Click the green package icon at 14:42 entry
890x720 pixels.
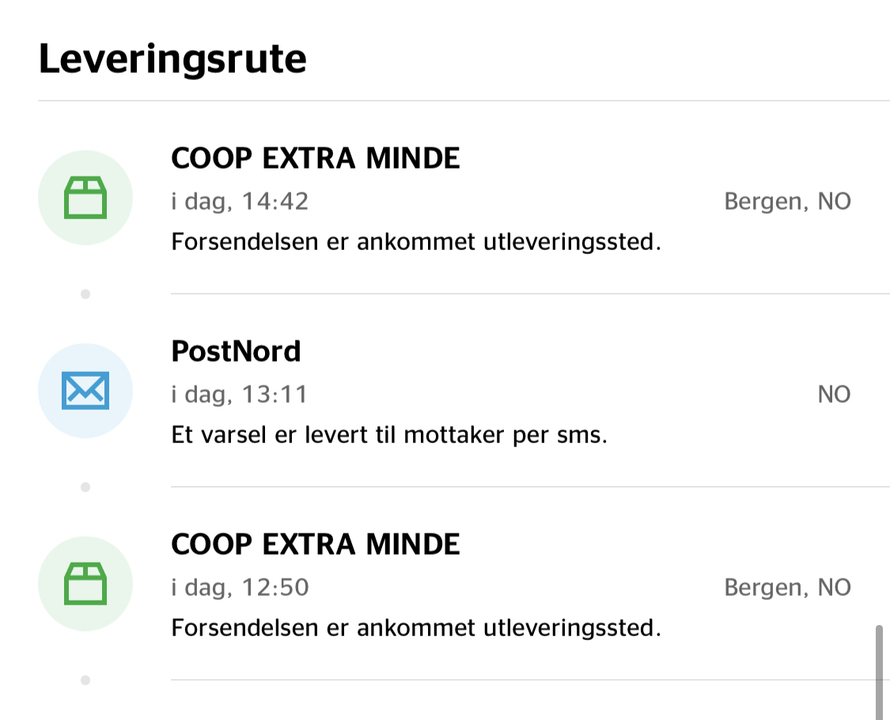pos(85,198)
